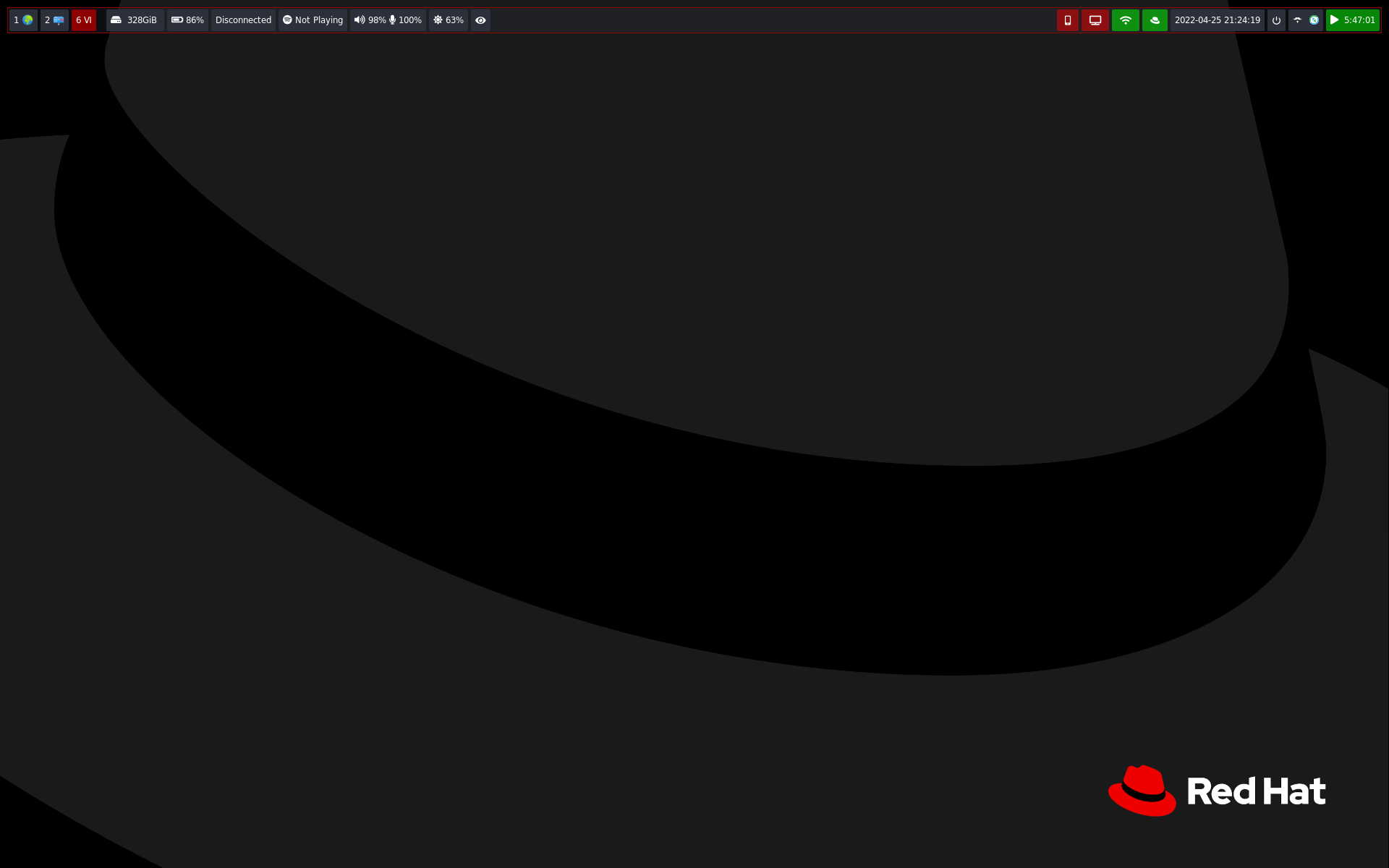Screen dimensions: 1389x868
Task: Click the battery 86% indicator
Action: [187, 20]
